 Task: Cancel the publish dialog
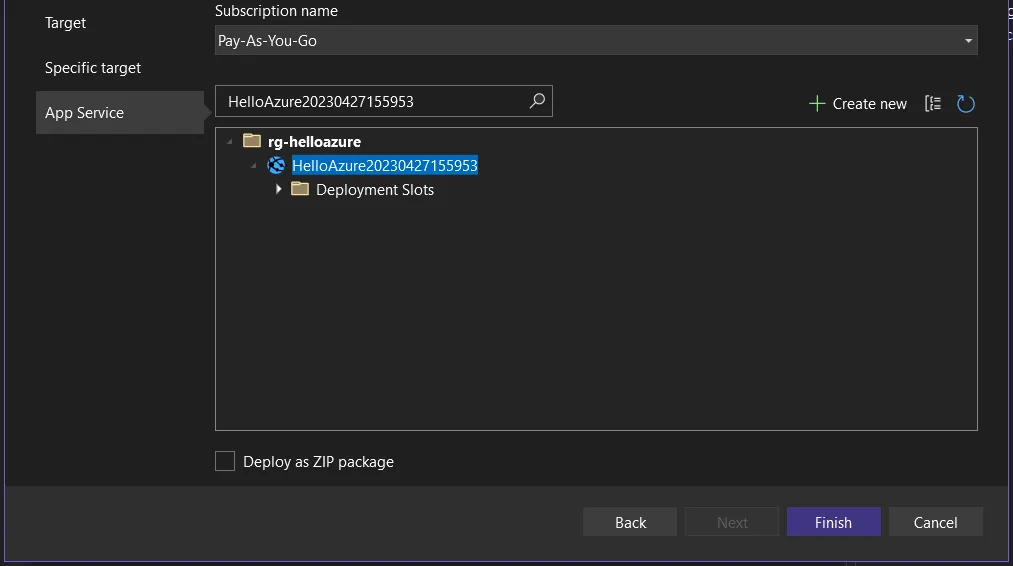(x=935, y=522)
